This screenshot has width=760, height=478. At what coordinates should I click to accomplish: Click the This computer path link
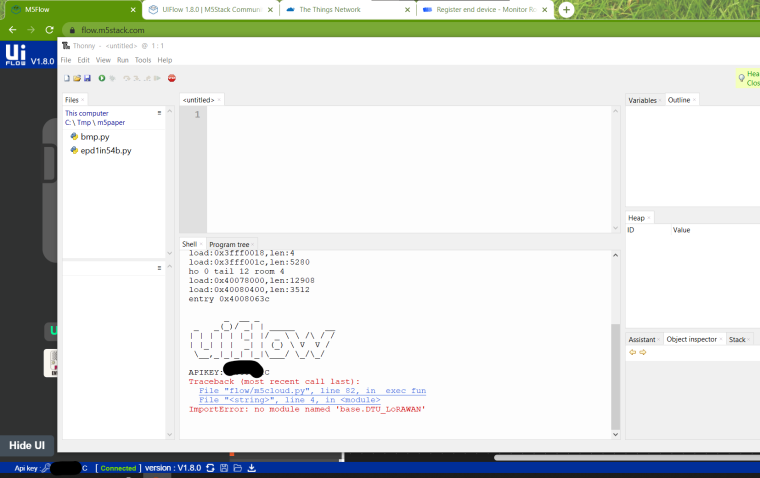click(87, 113)
